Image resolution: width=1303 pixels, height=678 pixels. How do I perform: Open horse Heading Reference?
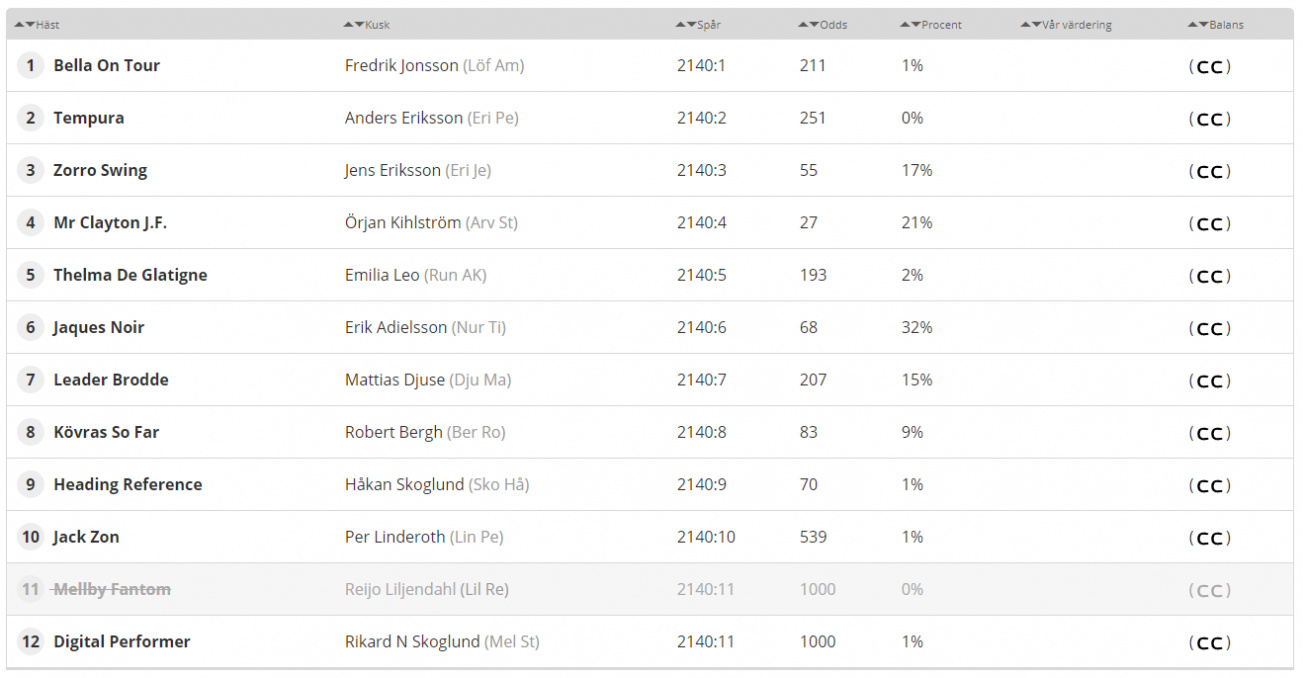pyautogui.click(x=128, y=485)
